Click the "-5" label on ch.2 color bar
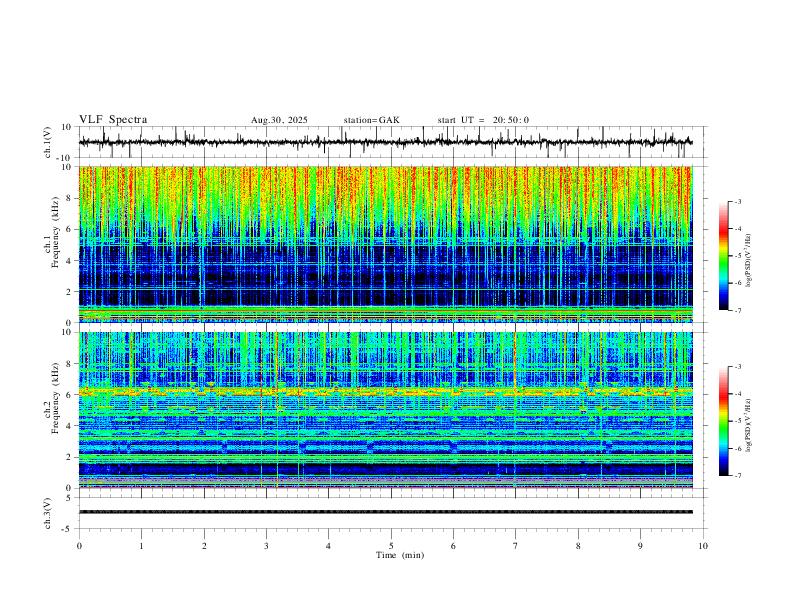The image size is (792, 612). pyautogui.click(x=738, y=421)
